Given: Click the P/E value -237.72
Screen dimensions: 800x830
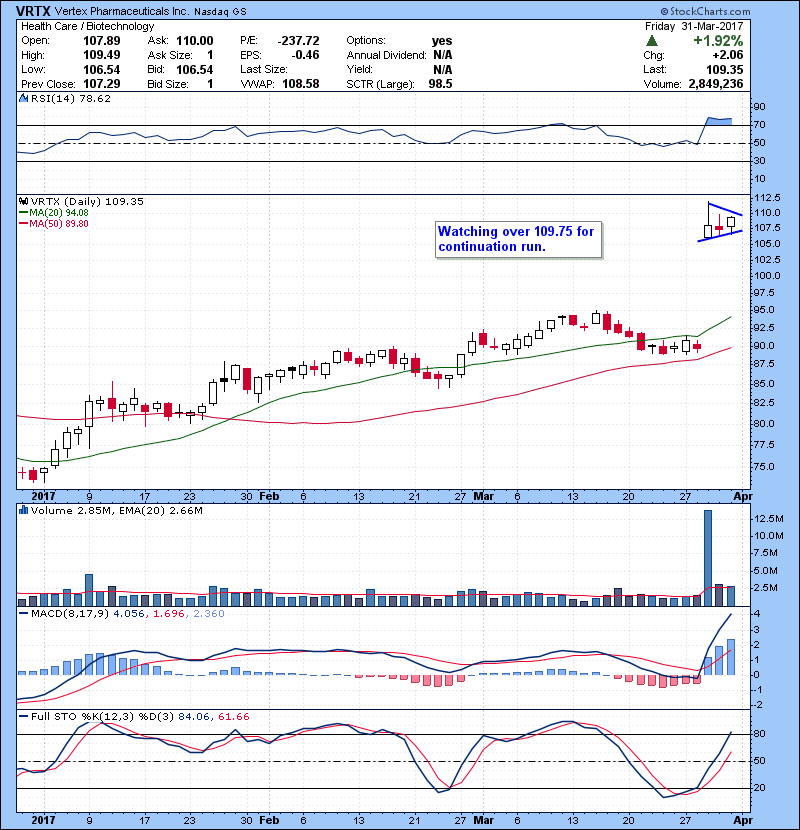Looking at the screenshot, I should click(299, 41).
